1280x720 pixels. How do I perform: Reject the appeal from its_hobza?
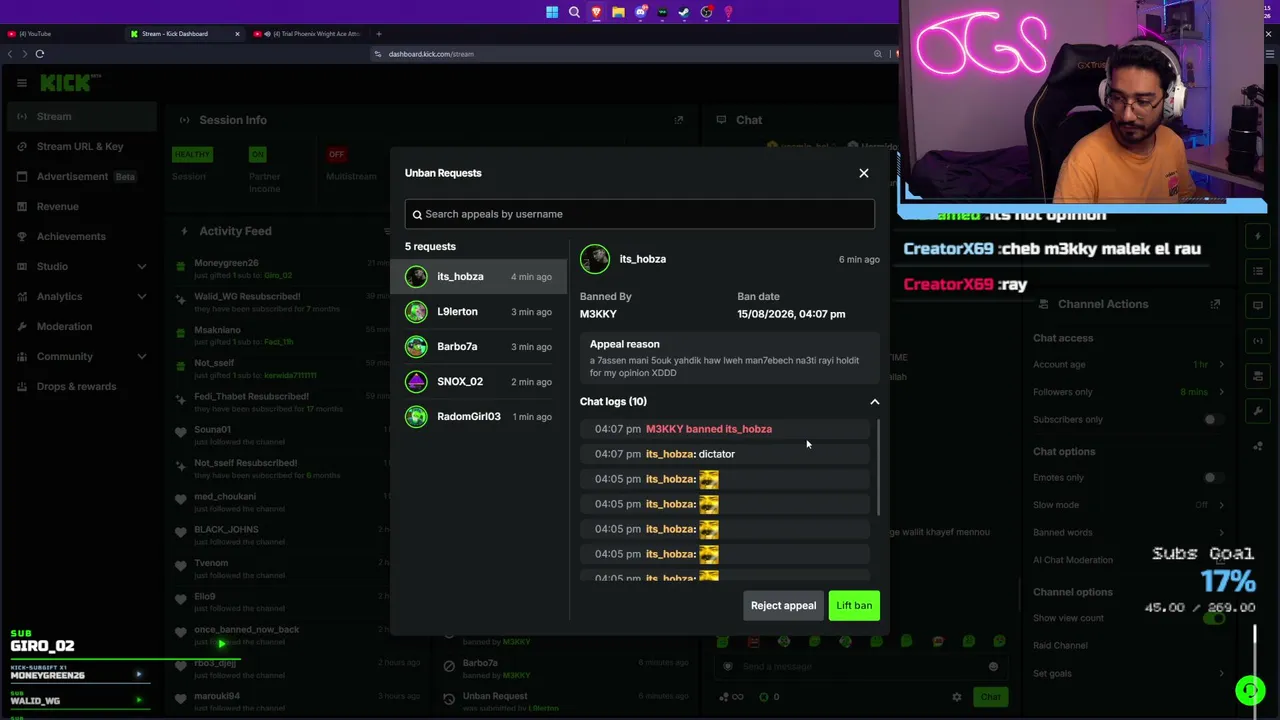click(x=783, y=605)
